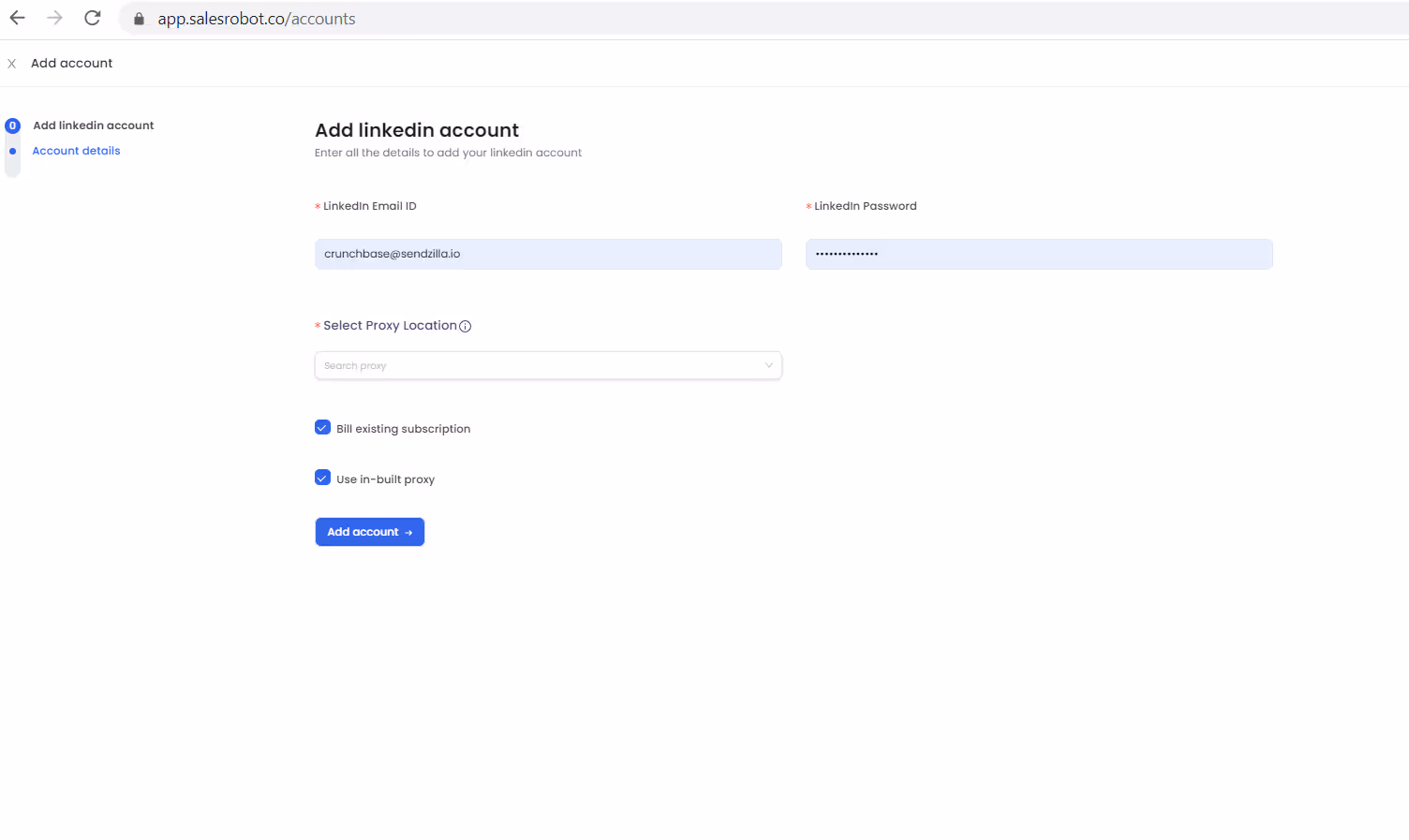The width and height of the screenshot is (1409, 840).
Task: Toggle the Bill existing subscription checkbox on
Action: [322, 427]
